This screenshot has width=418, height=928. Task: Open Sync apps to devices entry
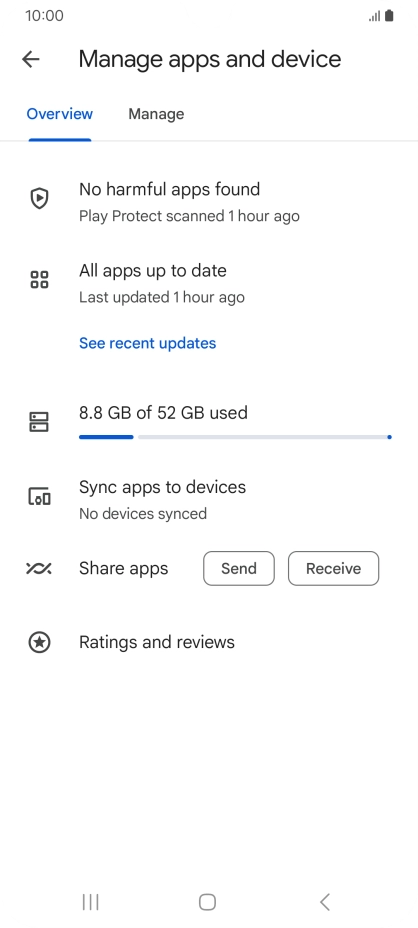point(209,500)
